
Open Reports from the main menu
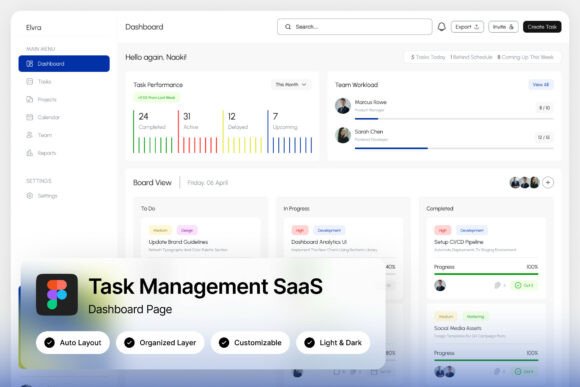coord(64,152)
